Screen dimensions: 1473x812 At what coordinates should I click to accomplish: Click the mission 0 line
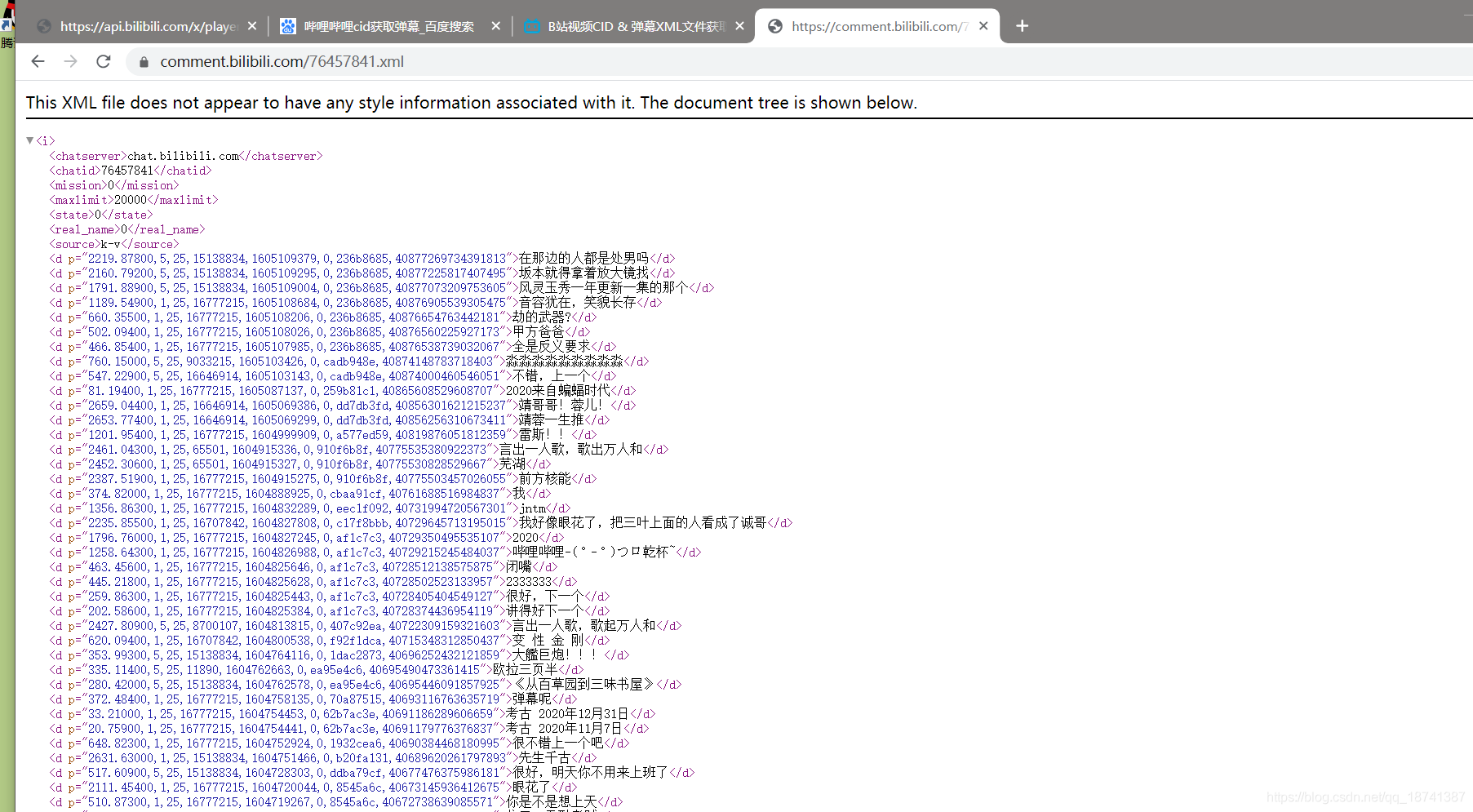114,185
